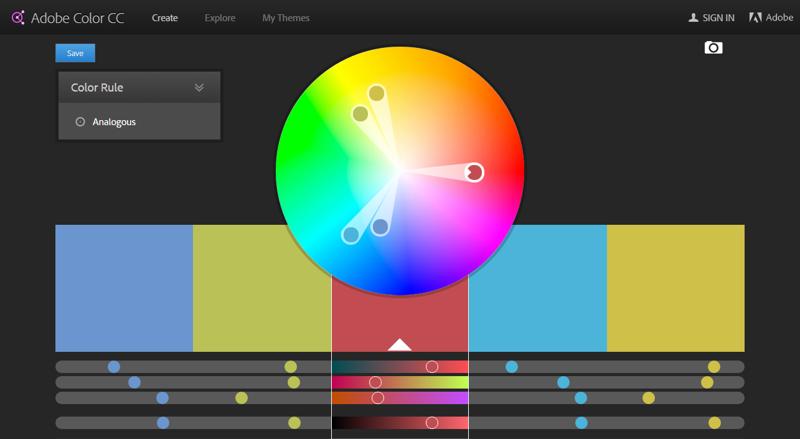Click the olive dot on third slider row
This screenshot has height=439, width=800.
click(241, 398)
